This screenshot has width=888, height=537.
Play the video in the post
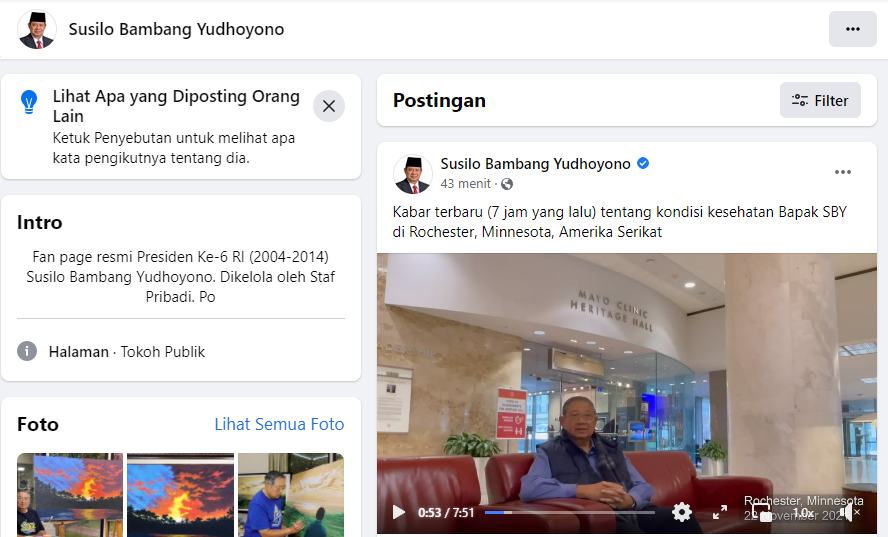point(399,512)
